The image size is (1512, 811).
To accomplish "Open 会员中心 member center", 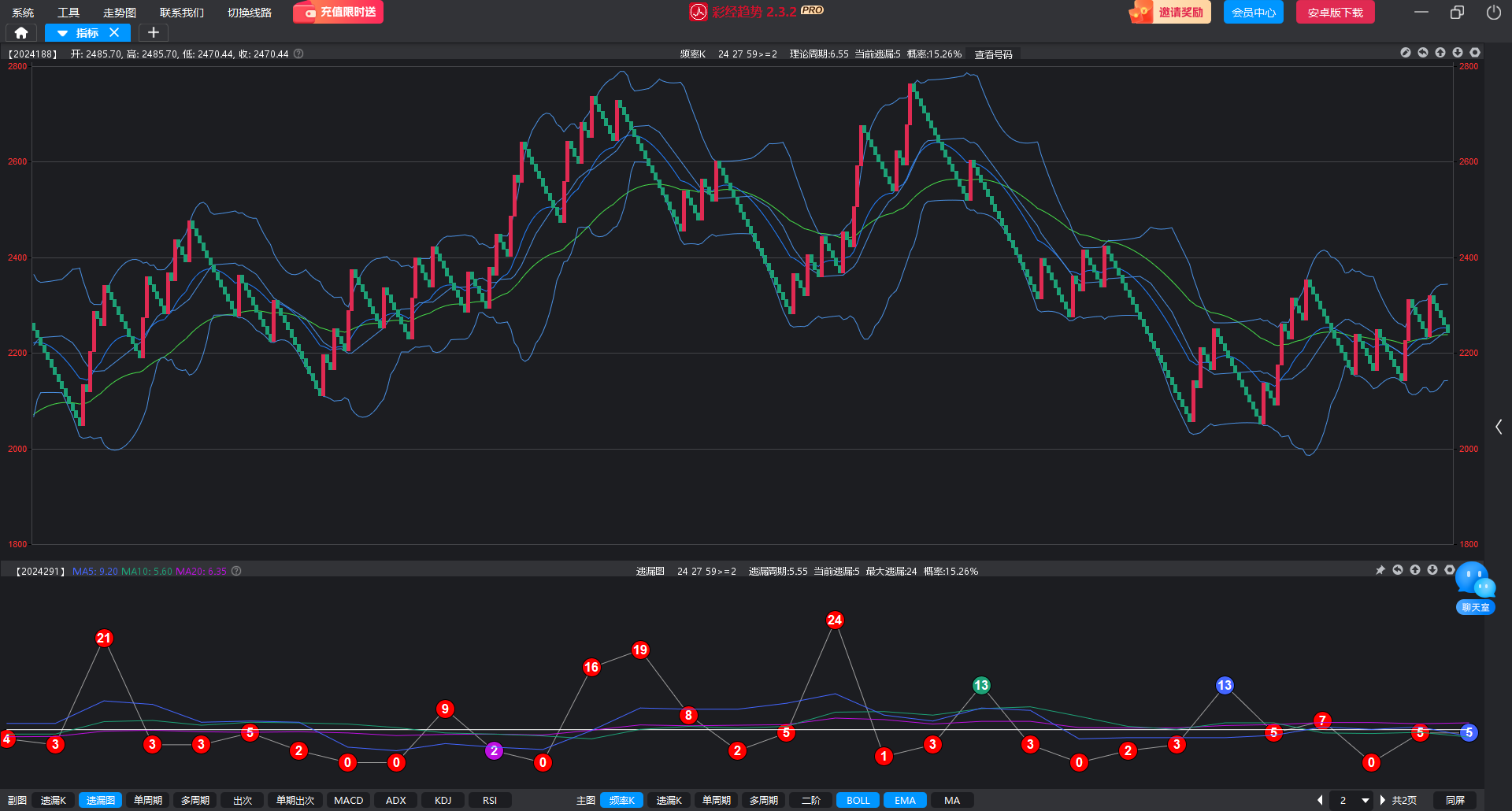I will tap(1254, 12).
